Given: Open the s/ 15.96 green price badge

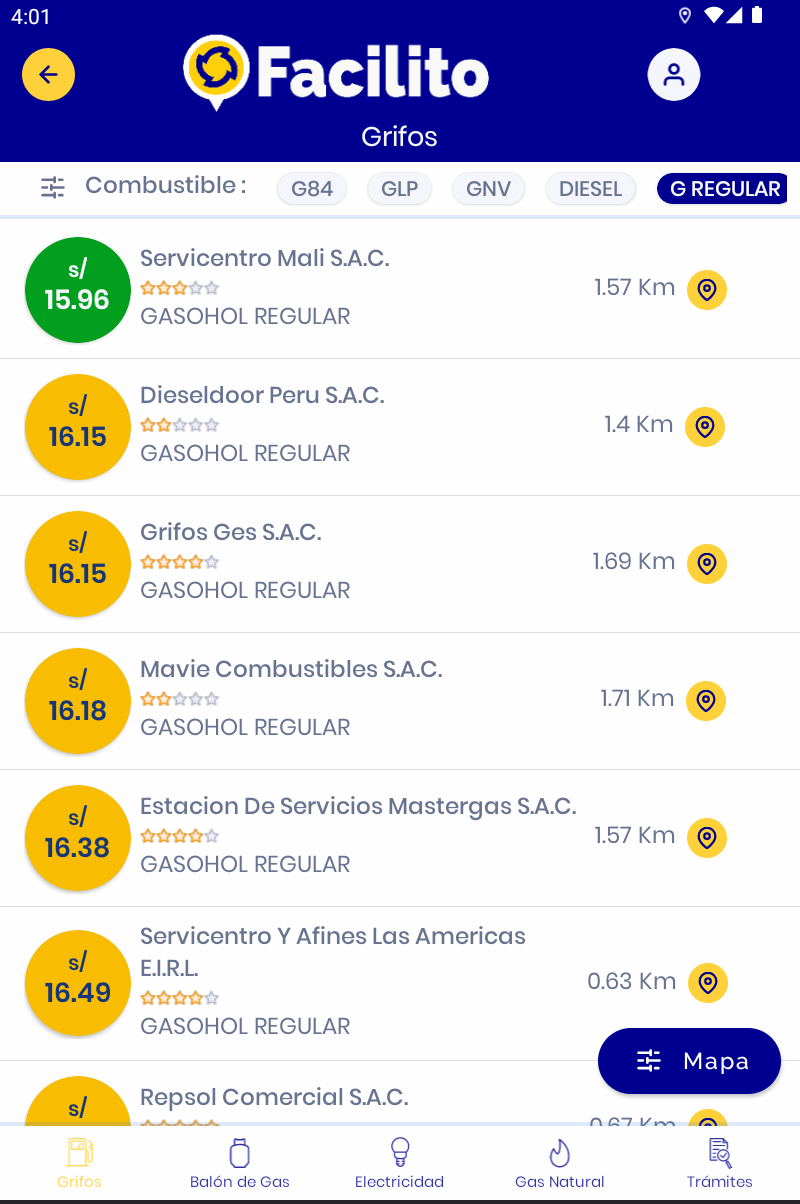Looking at the screenshot, I should pyautogui.click(x=77, y=290).
